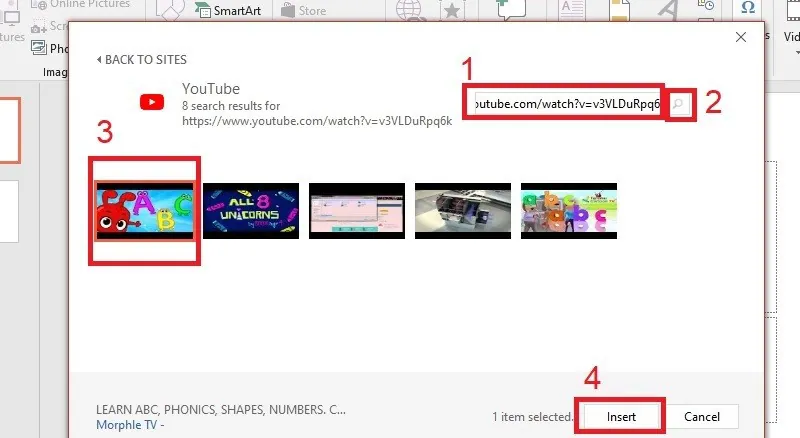Close the Insert Video dialog
Screen dimensions: 800x438
[741, 37]
